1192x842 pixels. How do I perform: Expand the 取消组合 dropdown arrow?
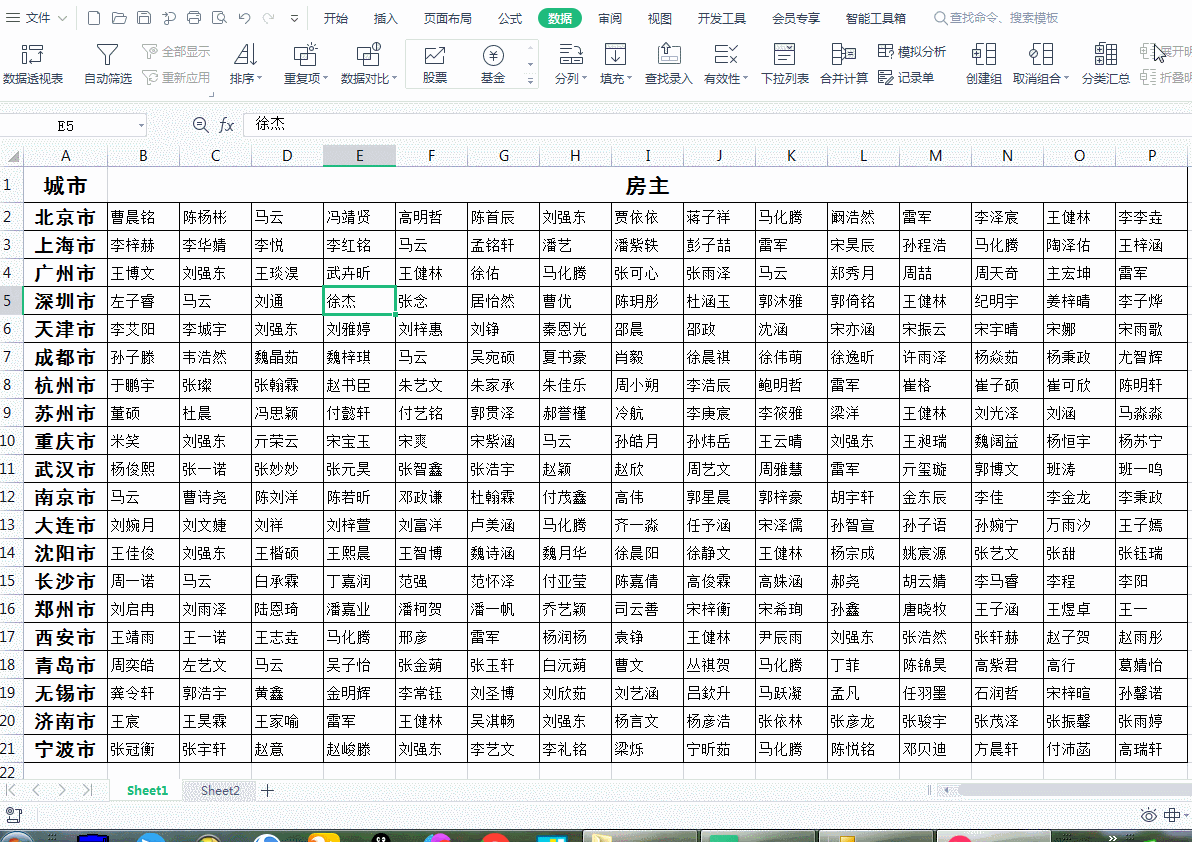[1067, 78]
